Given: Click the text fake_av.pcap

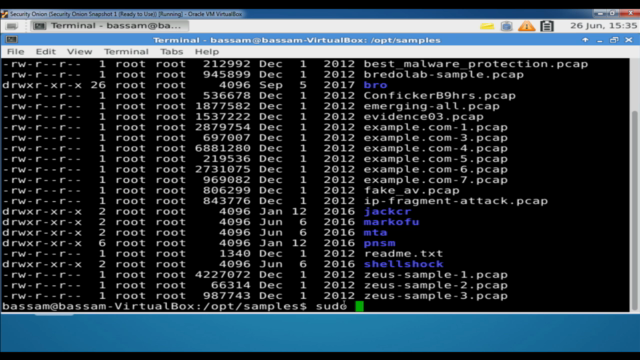Looking at the screenshot, I should [x=412, y=191].
